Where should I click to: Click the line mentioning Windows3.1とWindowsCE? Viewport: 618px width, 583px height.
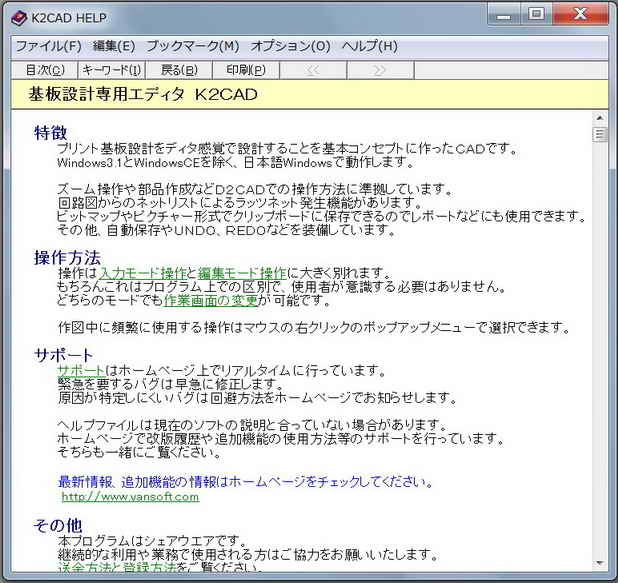pyautogui.click(x=235, y=162)
